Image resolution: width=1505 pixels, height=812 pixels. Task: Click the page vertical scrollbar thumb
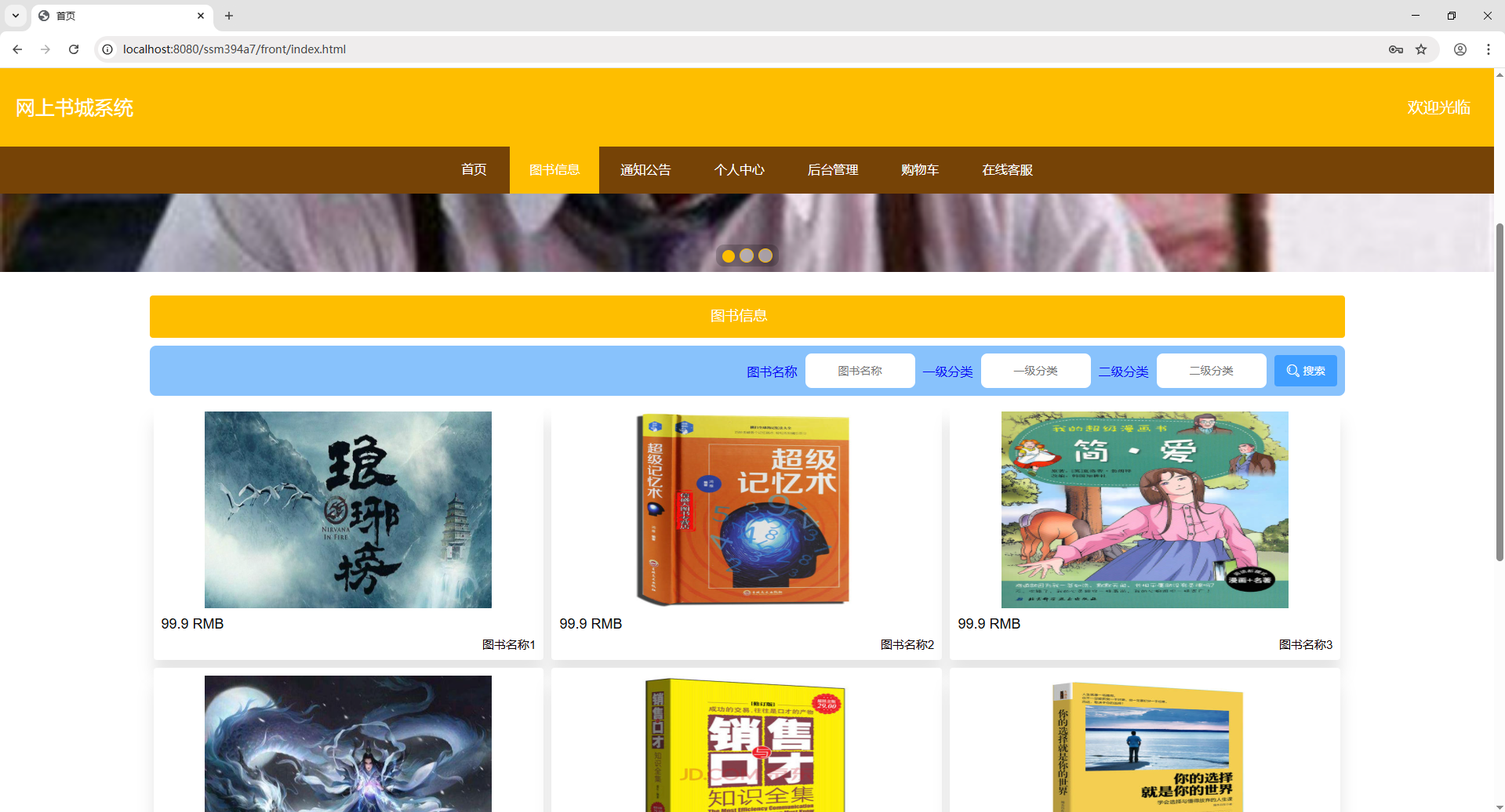point(1500,392)
